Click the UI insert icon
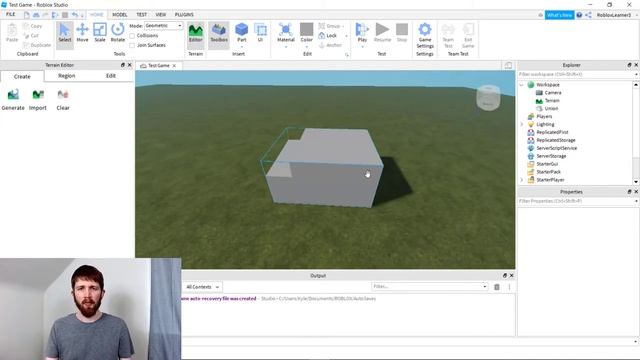Viewport: 640px width, 360px height. pos(260,33)
